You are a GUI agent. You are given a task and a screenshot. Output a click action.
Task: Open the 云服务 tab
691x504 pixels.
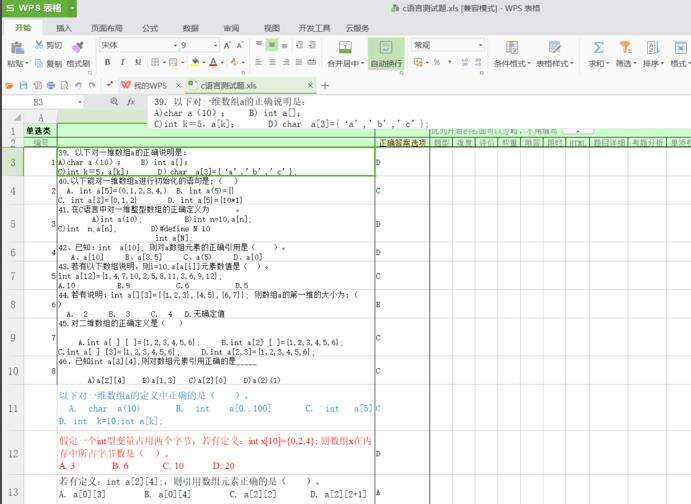coord(357,28)
